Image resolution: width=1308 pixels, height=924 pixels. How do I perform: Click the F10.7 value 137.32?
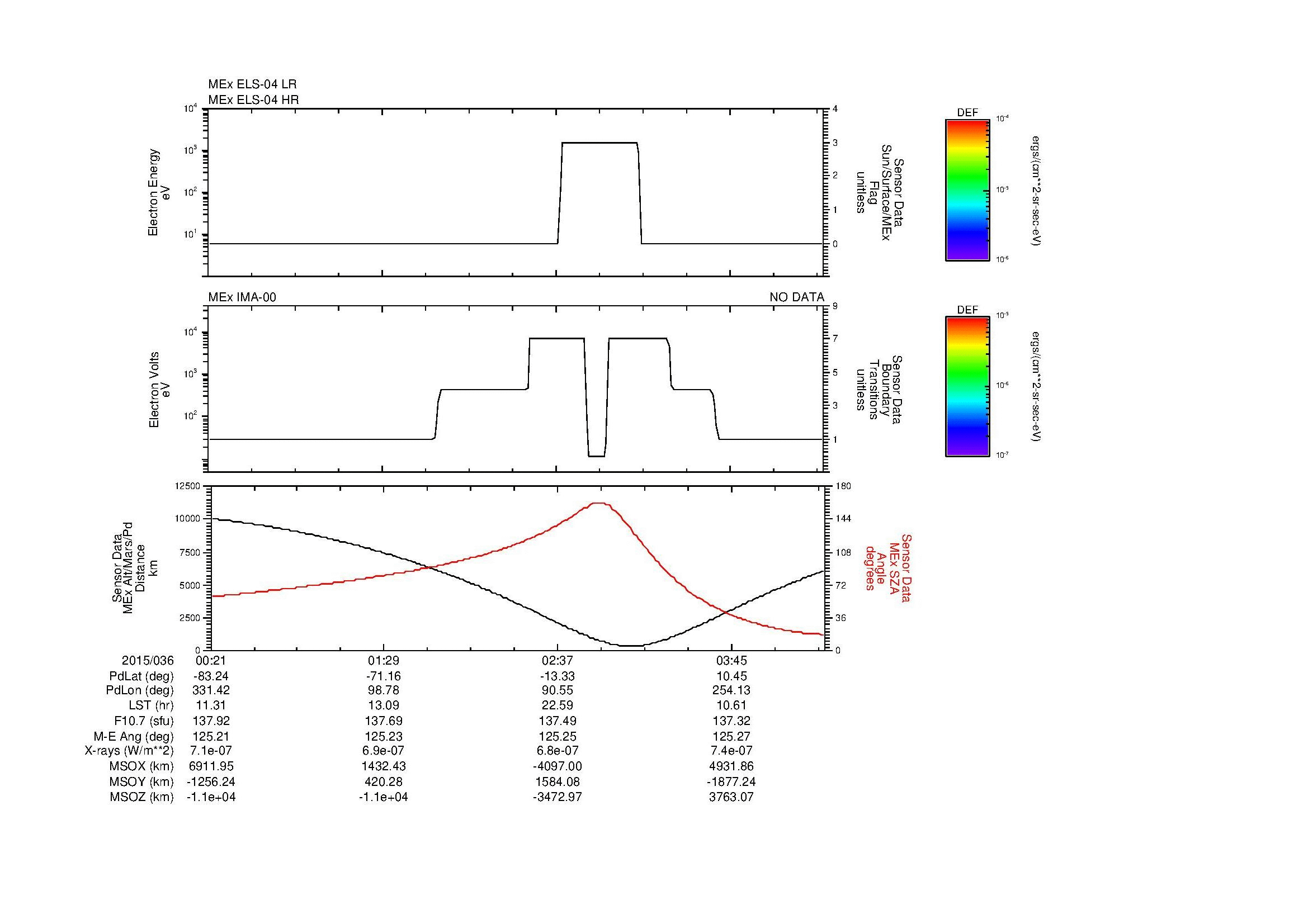(x=731, y=721)
